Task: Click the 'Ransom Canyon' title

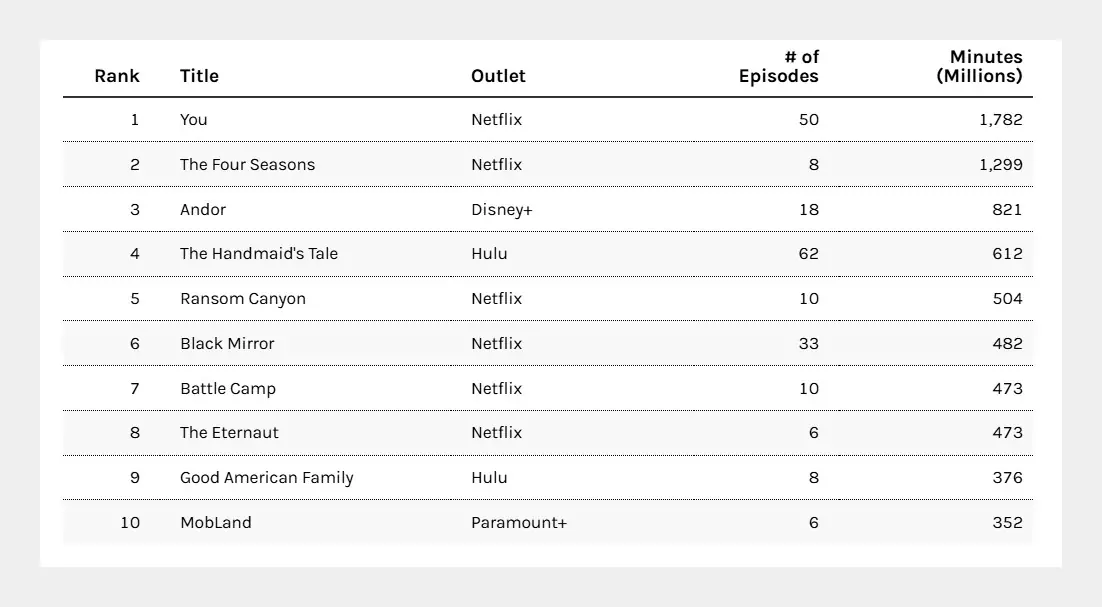Action: pos(242,299)
